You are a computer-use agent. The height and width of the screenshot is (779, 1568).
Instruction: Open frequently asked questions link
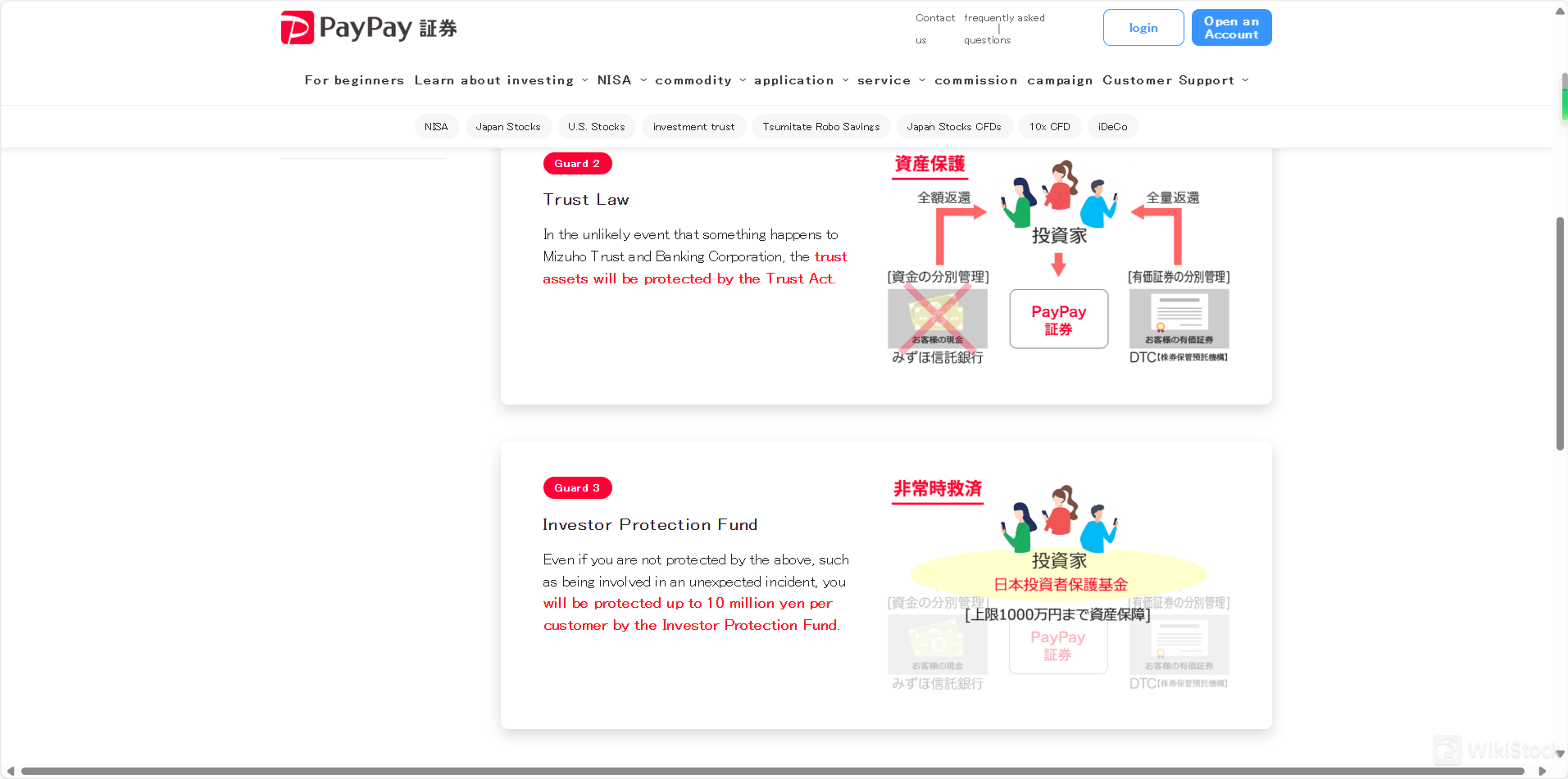1004,29
